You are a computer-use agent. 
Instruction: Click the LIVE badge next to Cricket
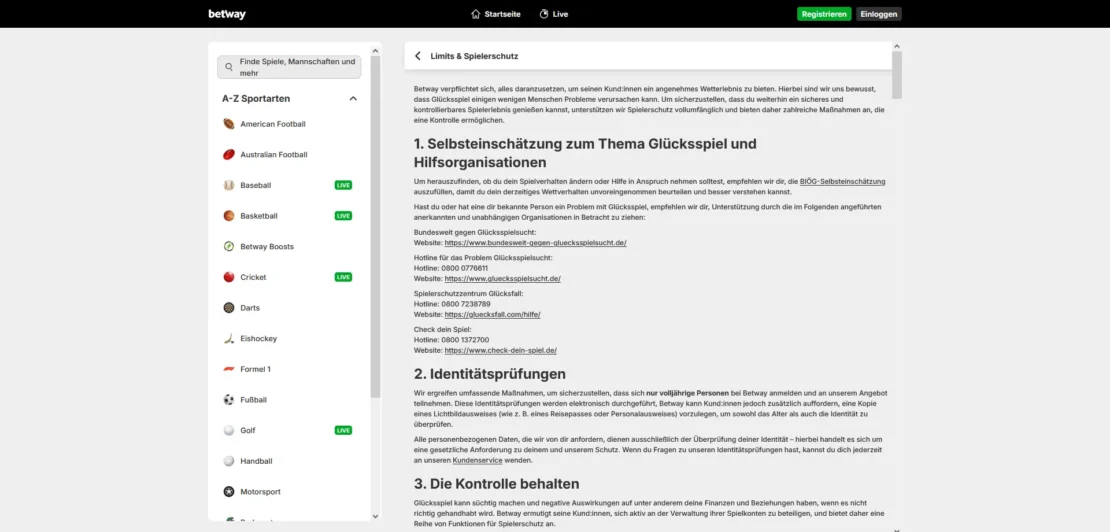[343, 277]
